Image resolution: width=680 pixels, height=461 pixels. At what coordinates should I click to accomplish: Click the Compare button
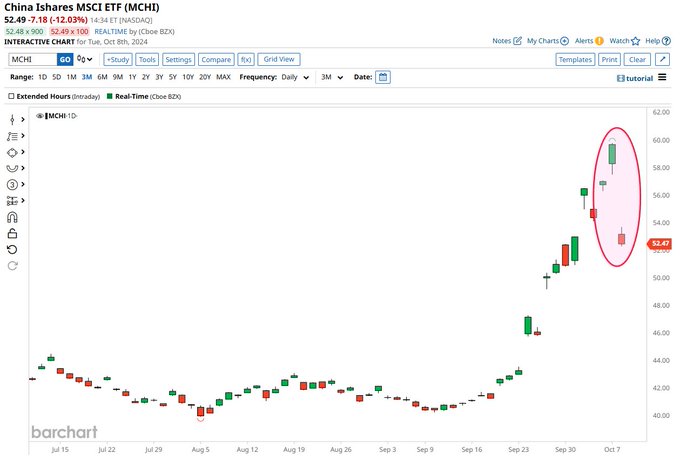(x=216, y=60)
